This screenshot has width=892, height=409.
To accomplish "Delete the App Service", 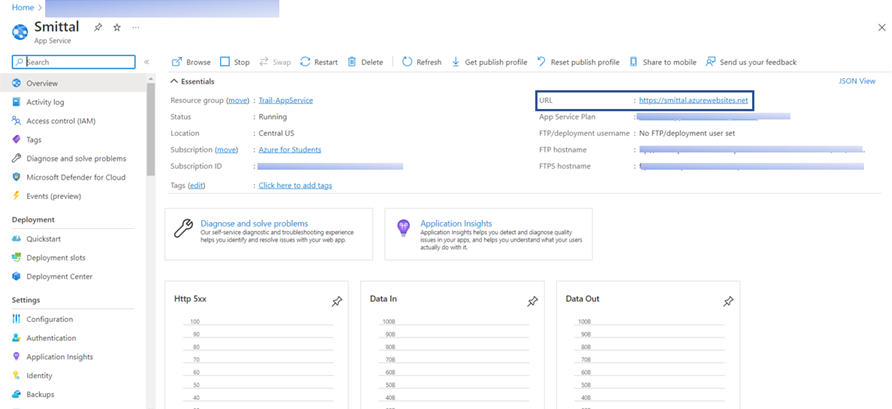I will pos(365,62).
